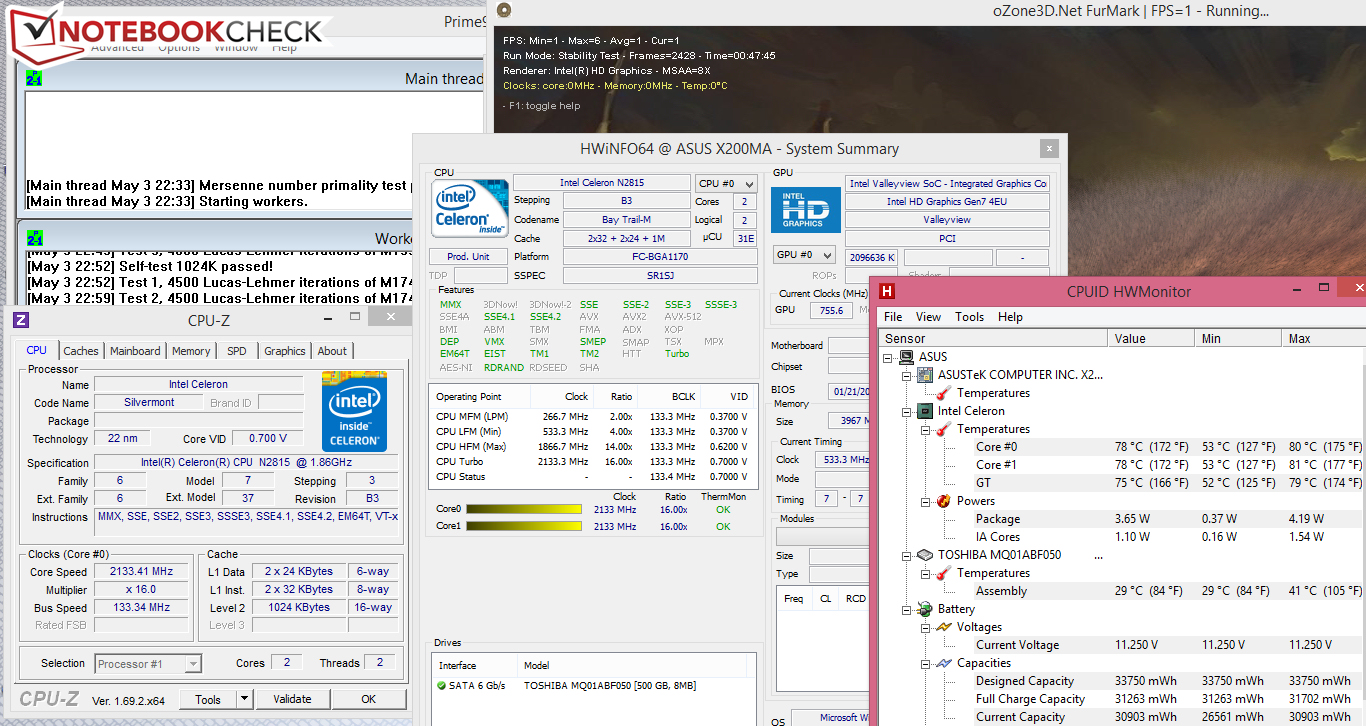
Task: Open HWMonitor File menu
Action: click(x=893, y=317)
